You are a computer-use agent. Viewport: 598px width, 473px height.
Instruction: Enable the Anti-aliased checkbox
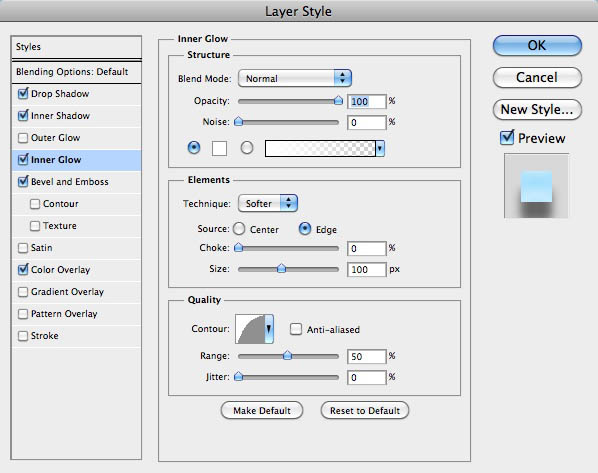coord(296,329)
